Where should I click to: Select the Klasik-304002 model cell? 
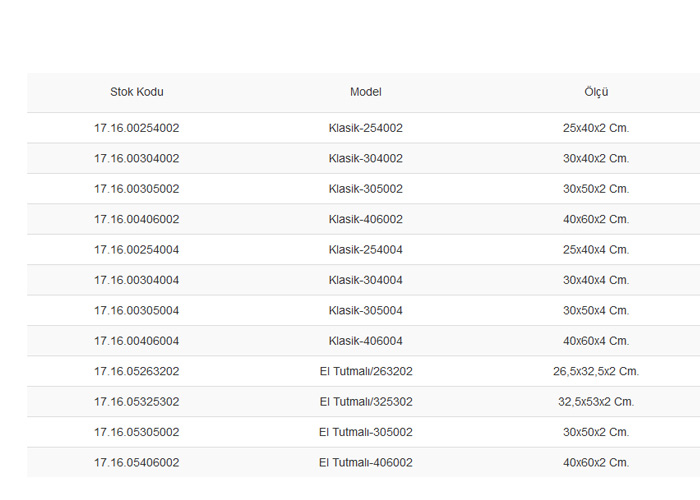366,158
